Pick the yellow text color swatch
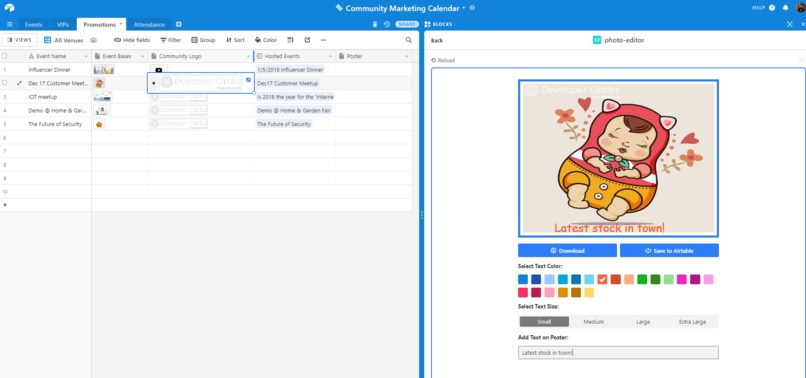This screenshot has width=806, height=378. pos(589,292)
